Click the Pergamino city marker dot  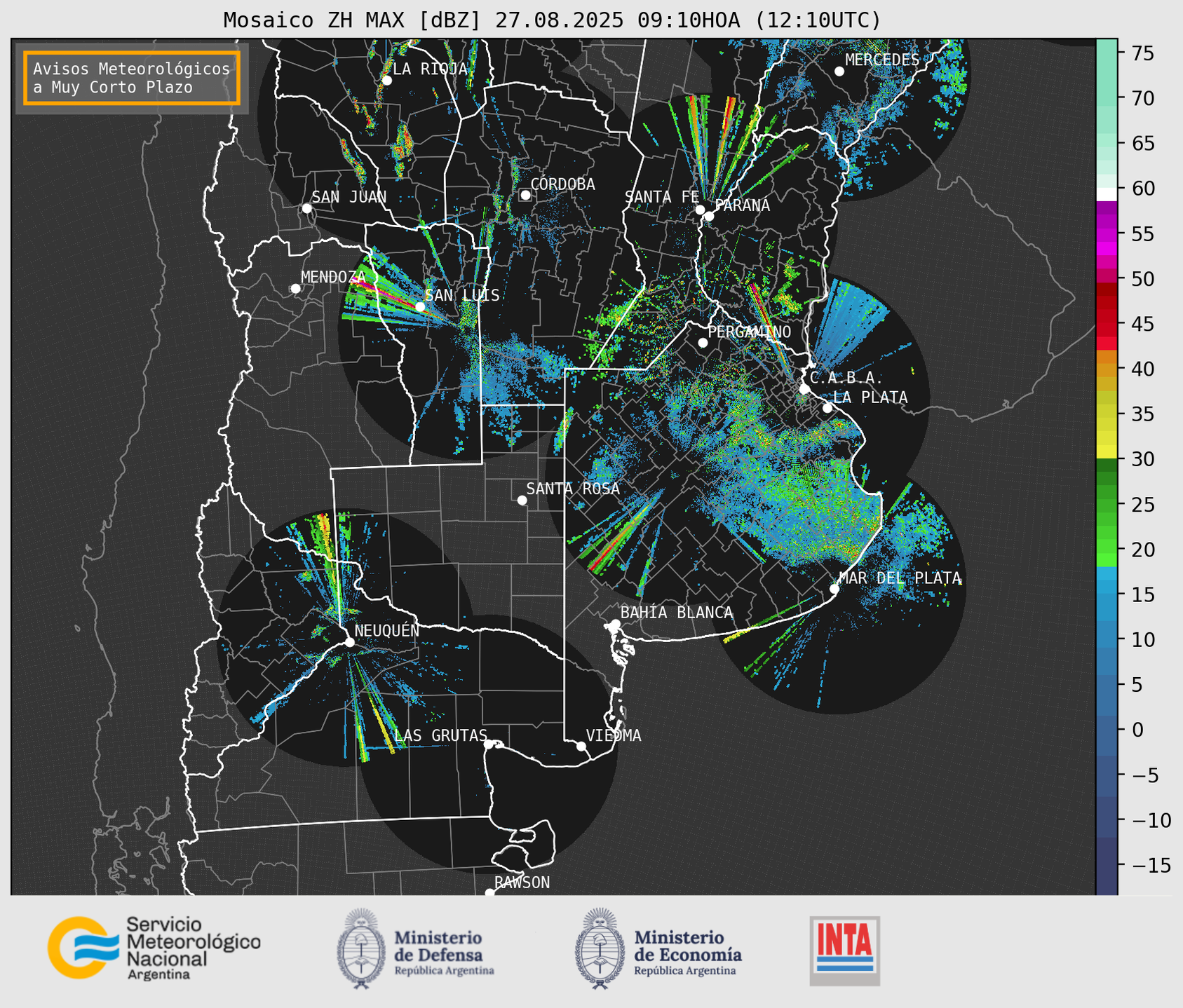tap(703, 343)
